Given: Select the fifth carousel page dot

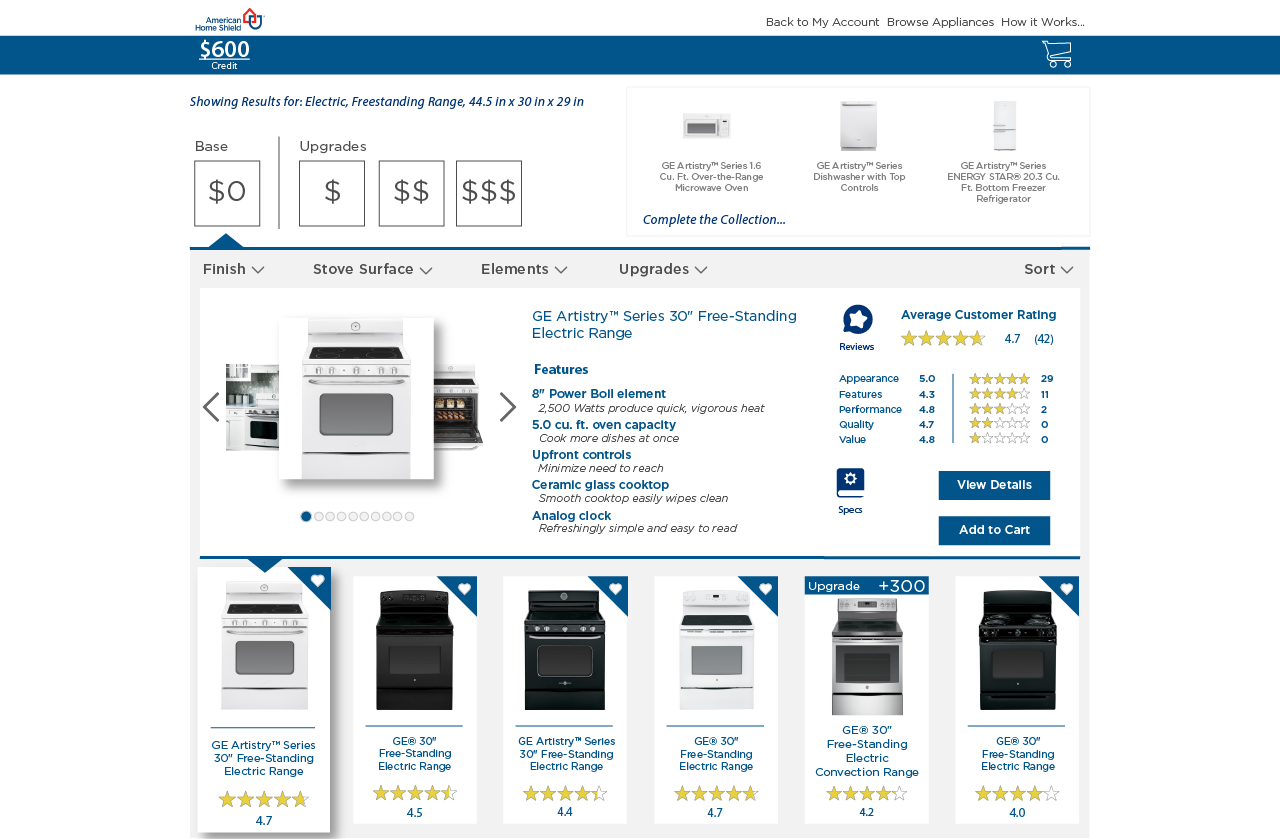Looking at the screenshot, I should click(x=353, y=517).
